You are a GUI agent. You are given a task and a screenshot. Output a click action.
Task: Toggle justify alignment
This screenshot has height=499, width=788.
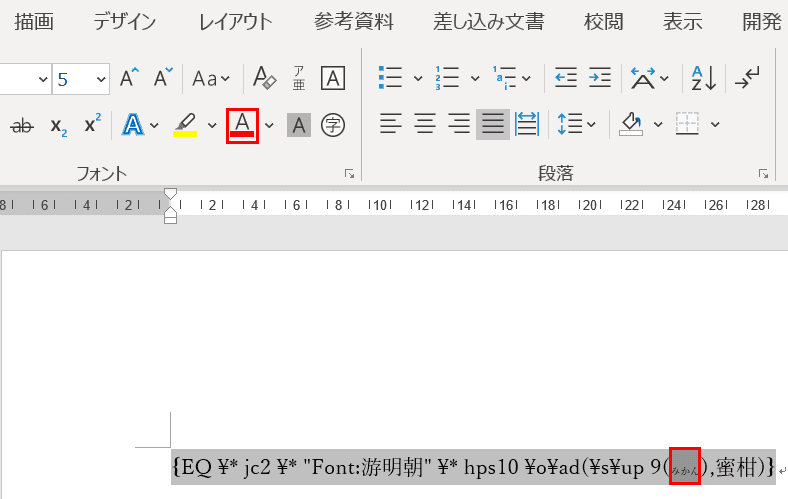pos(493,124)
